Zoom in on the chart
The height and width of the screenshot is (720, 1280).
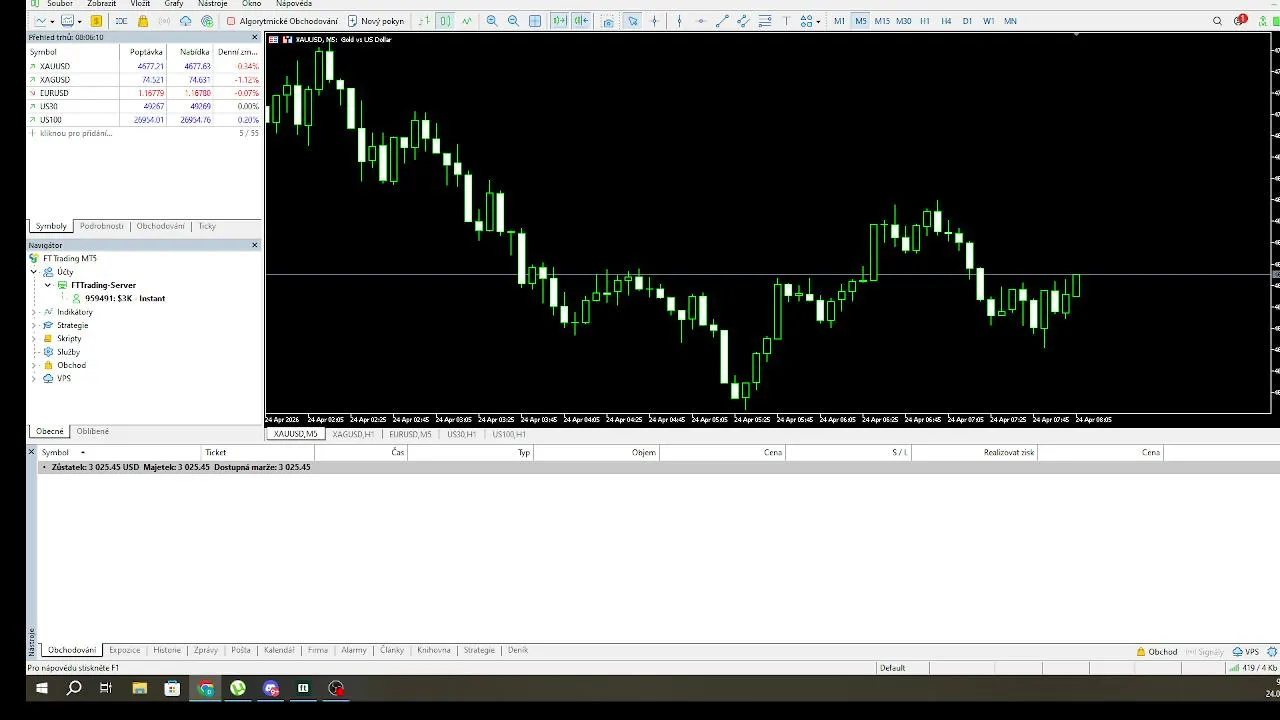tap(492, 21)
